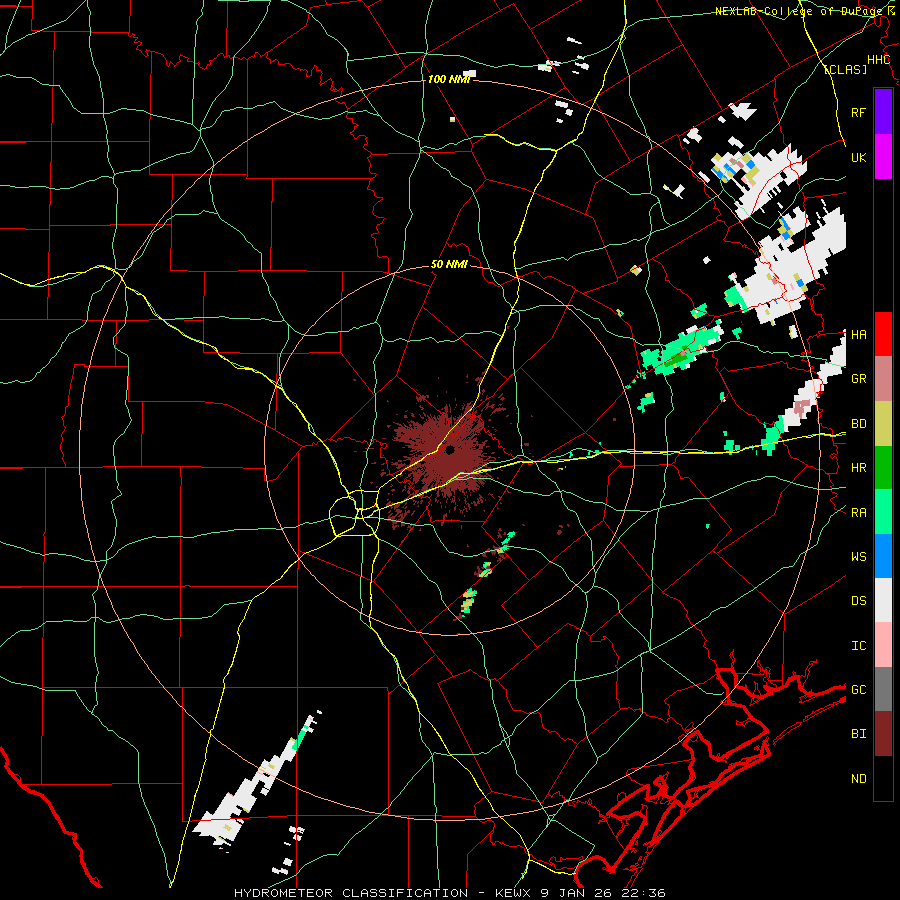Click the GR legend label
Screen dimensions: 900x900
(x=858, y=379)
